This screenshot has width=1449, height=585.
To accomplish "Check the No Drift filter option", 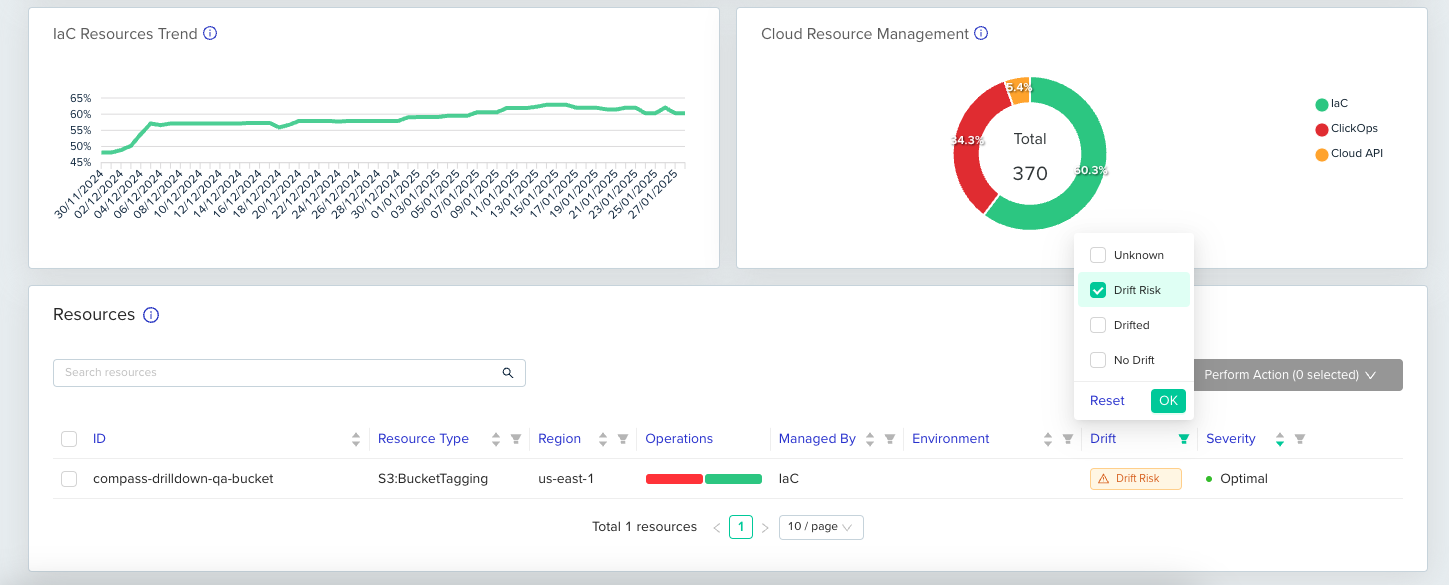I will click(x=1098, y=360).
